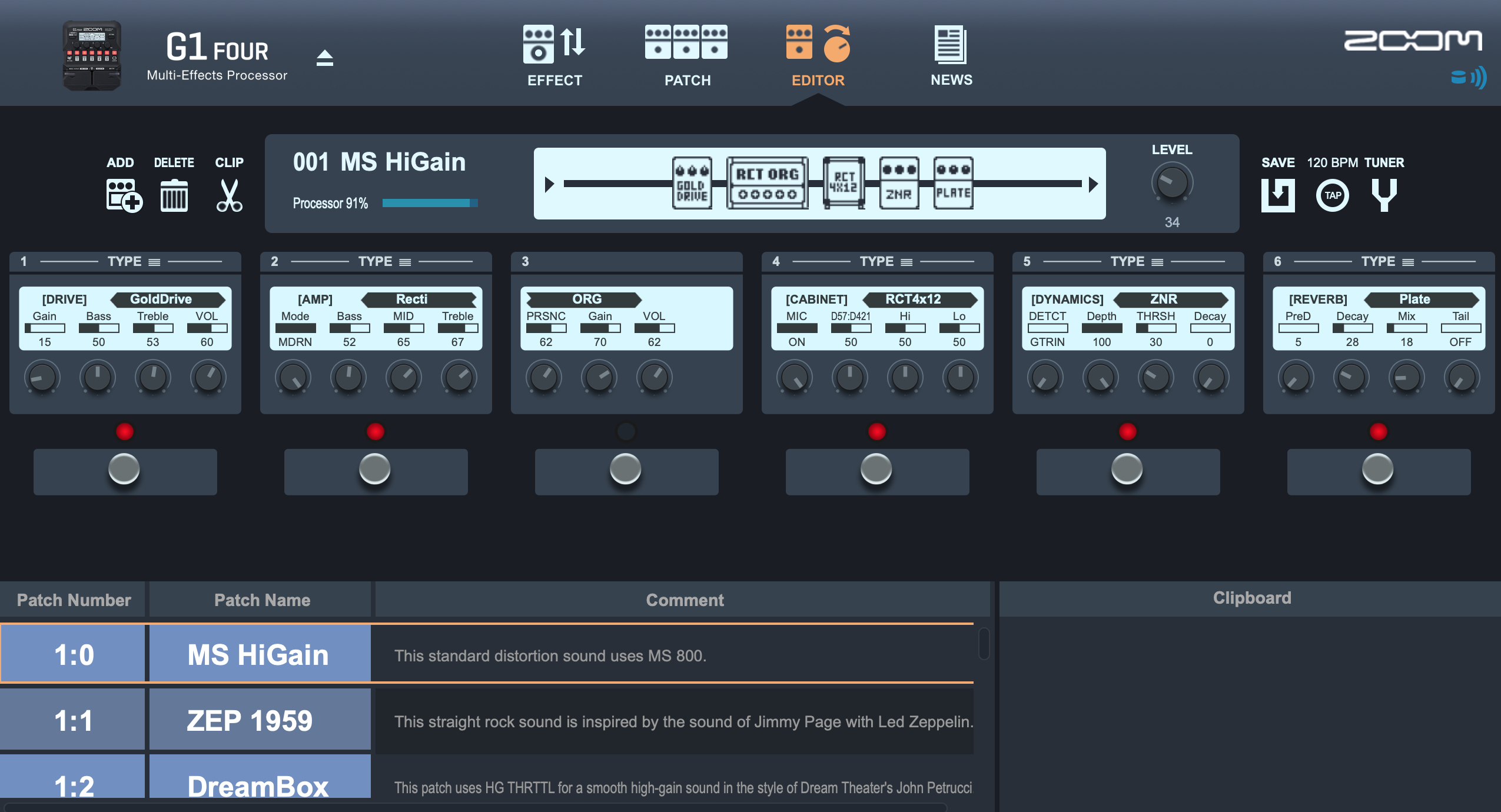Click the LEVEL knob
The width and height of the screenshot is (1501, 812).
pyautogui.click(x=1172, y=183)
